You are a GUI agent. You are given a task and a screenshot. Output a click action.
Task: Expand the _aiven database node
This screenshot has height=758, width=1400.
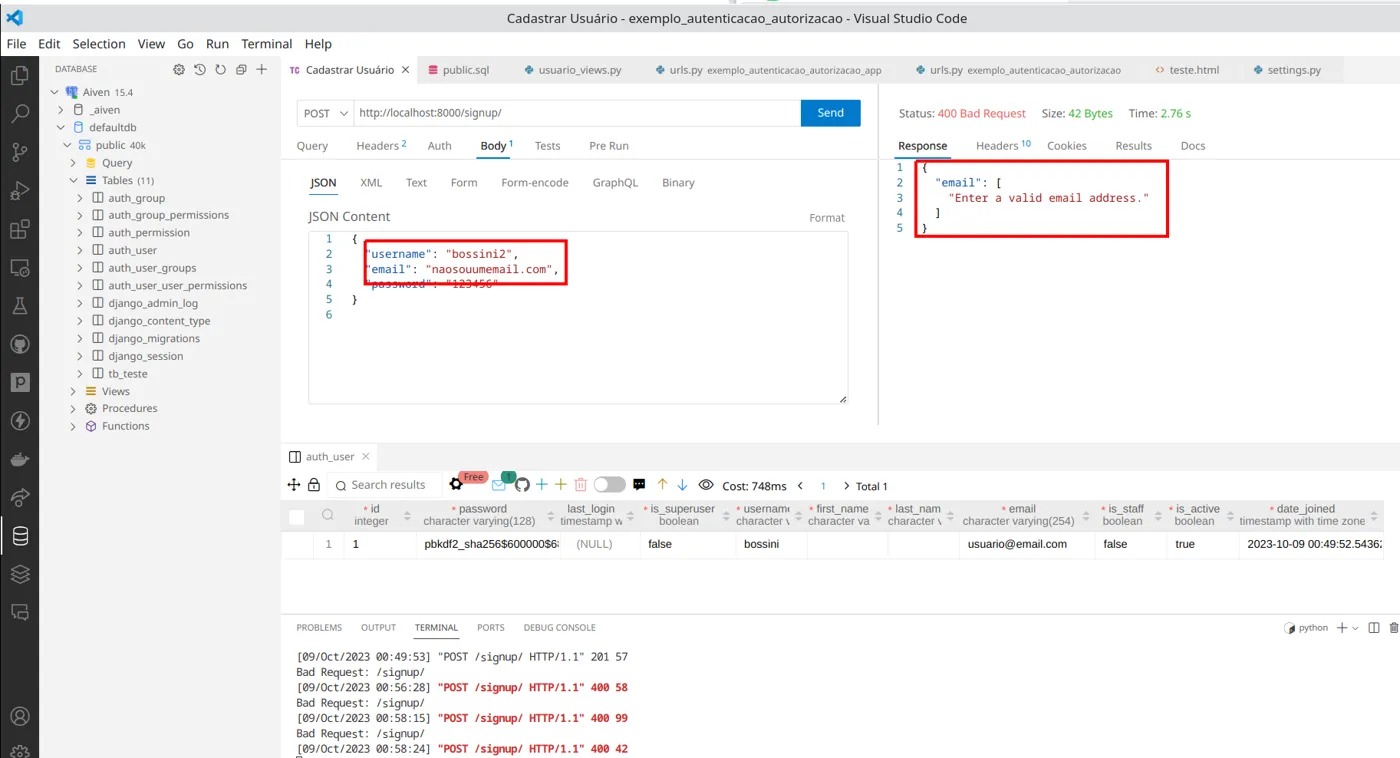61,110
